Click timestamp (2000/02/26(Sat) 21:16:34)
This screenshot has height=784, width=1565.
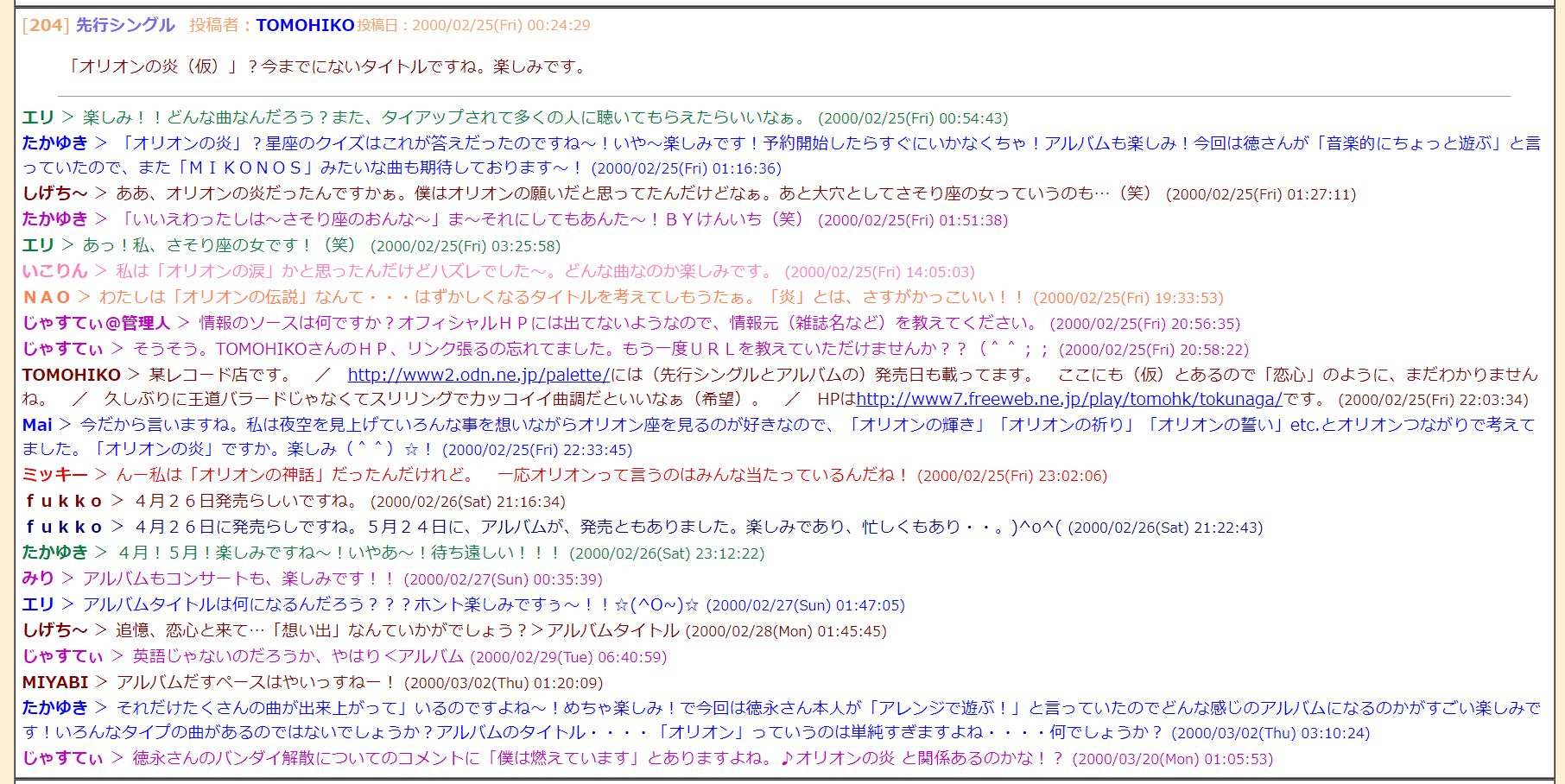click(x=468, y=502)
